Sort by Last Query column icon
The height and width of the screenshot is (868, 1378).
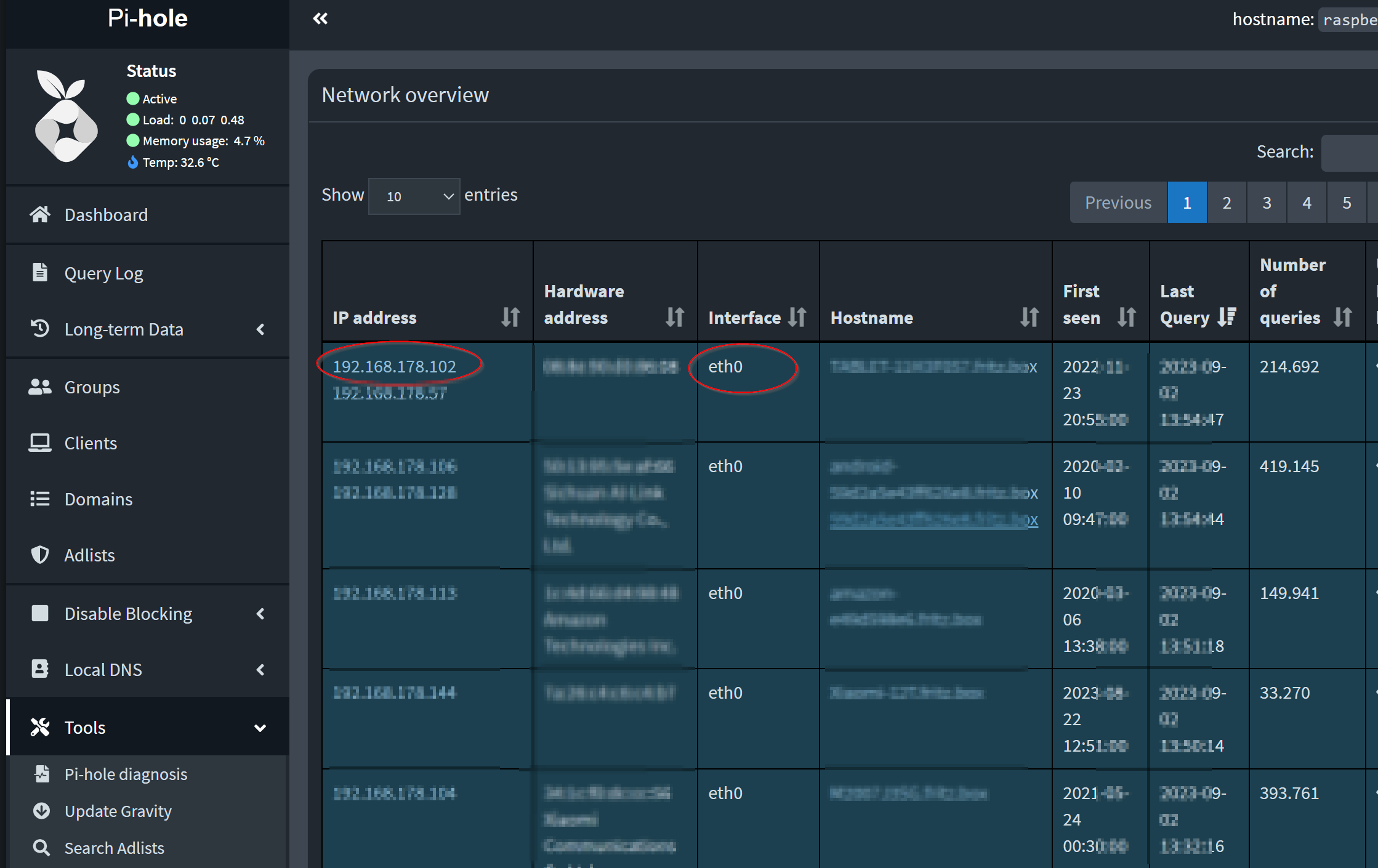[x=1227, y=317]
